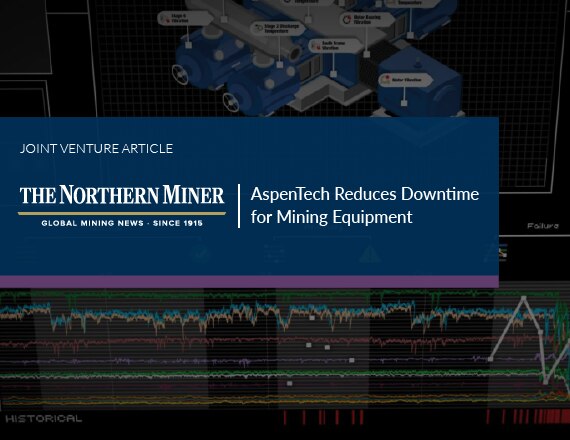Select the square sensor marker below the Motor Vibration tag
570x440 pixels.
click(404, 103)
